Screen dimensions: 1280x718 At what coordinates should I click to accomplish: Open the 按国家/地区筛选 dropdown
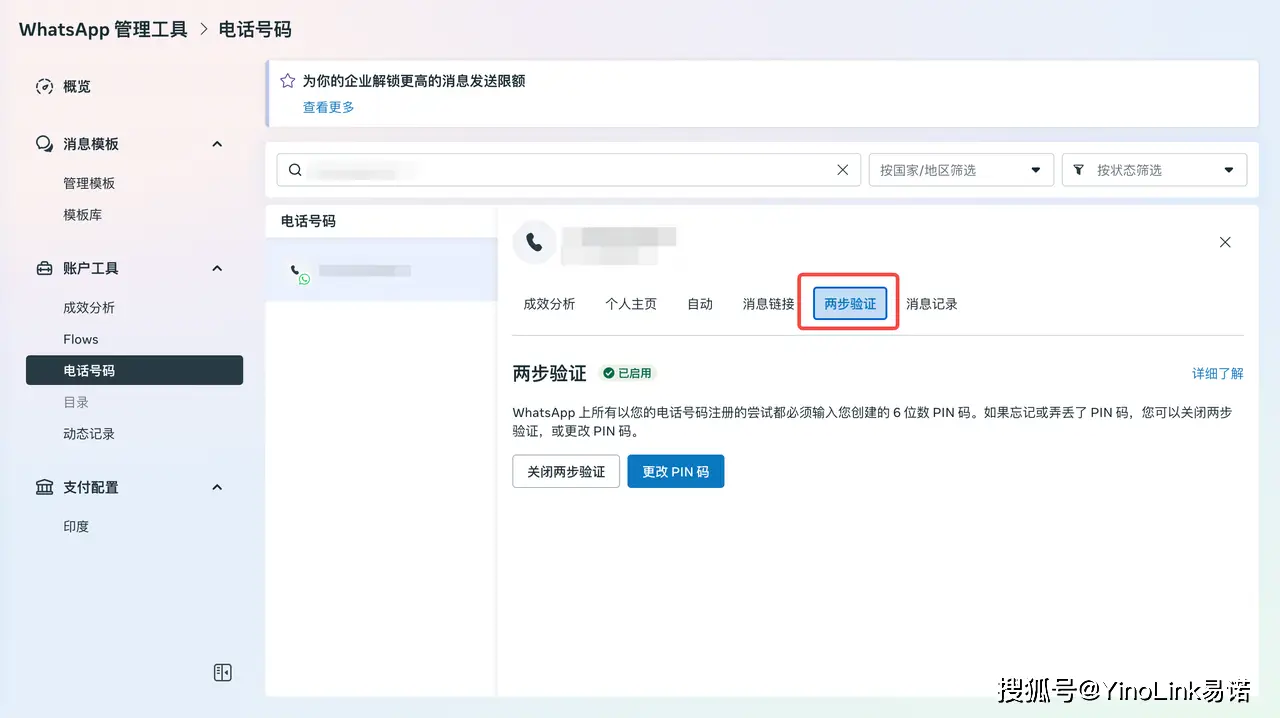click(x=961, y=170)
